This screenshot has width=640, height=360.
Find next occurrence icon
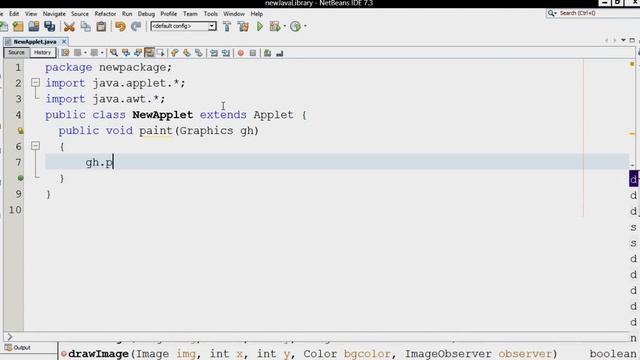(x=138, y=53)
